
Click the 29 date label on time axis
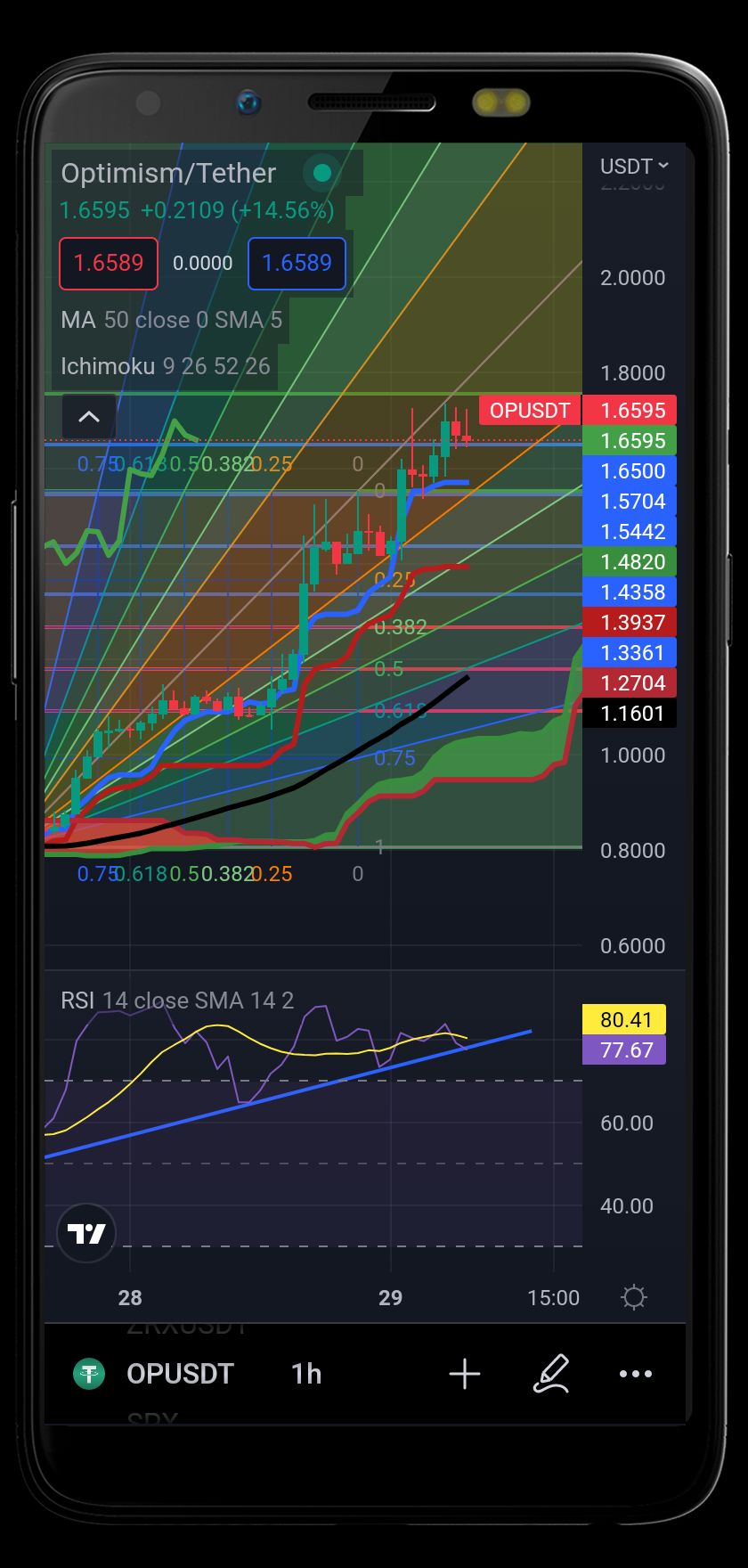tap(390, 1297)
